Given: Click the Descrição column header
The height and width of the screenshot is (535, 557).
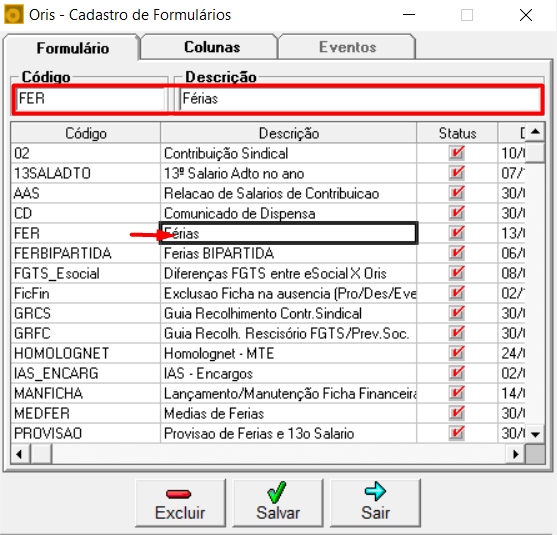Looking at the screenshot, I should pyautogui.click(x=288, y=134).
